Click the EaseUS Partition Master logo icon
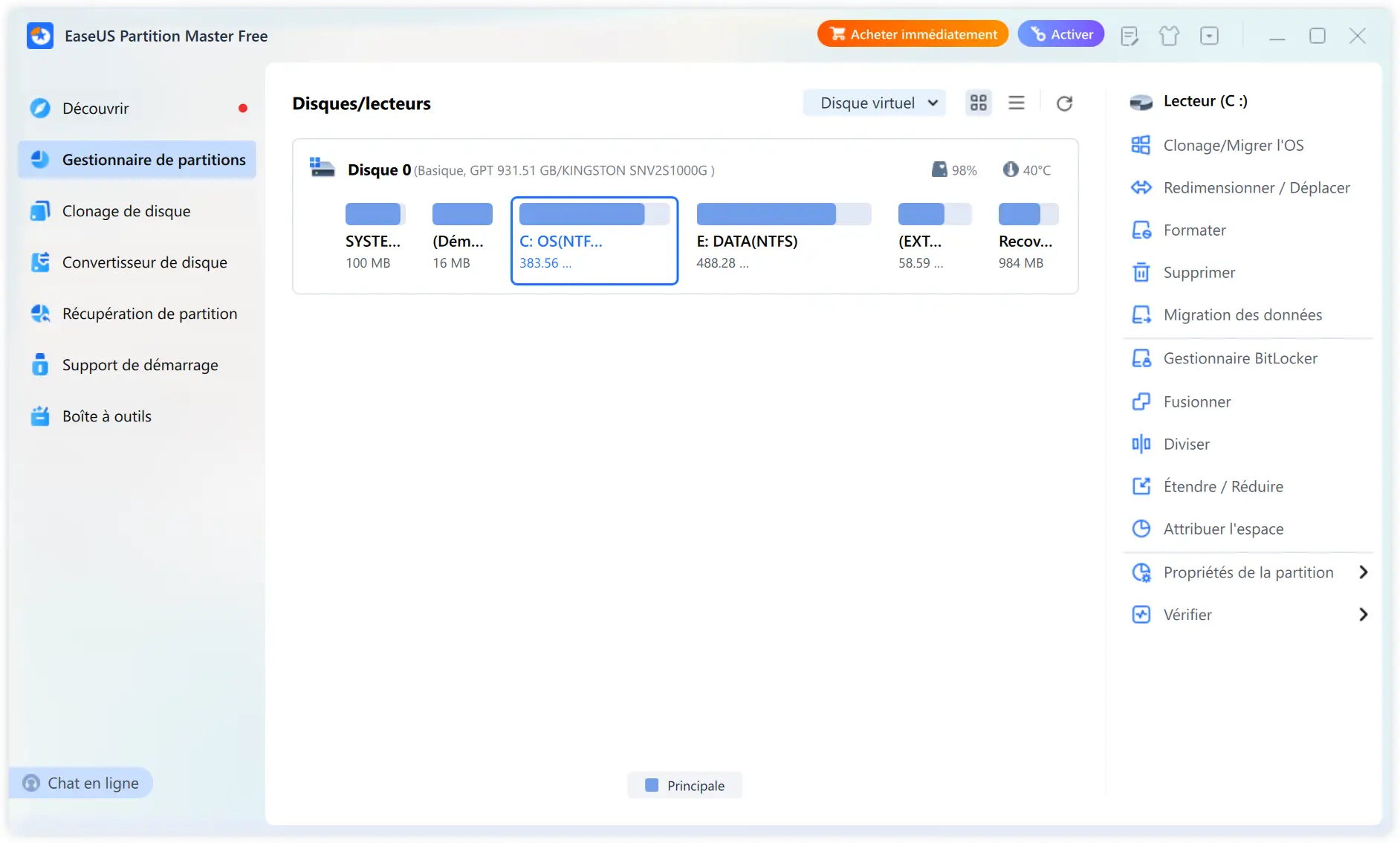Image resolution: width=1400 pixels, height=843 pixels. point(40,36)
